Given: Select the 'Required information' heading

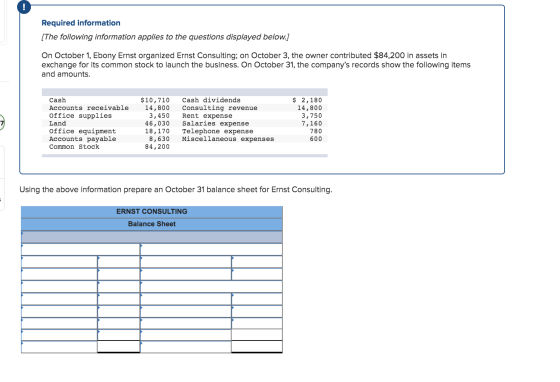Looking at the screenshot, I should coord(81,23).
